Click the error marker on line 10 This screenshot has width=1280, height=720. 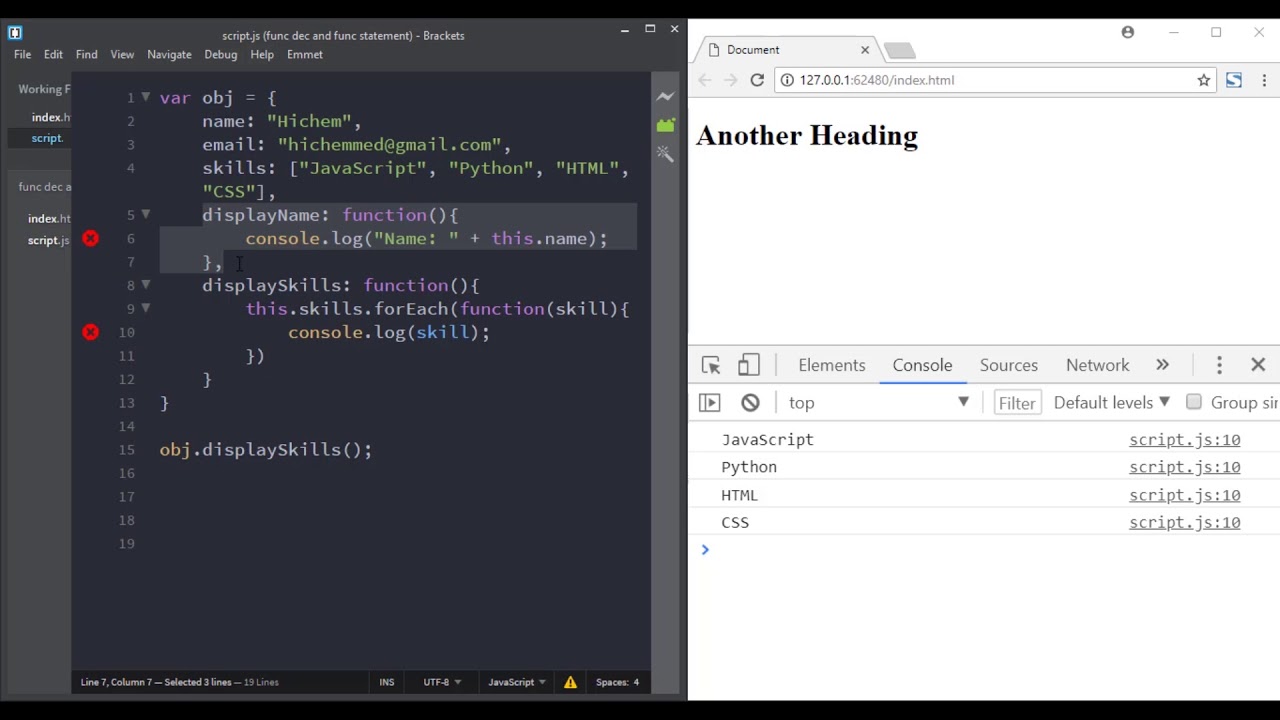point(91,332)
